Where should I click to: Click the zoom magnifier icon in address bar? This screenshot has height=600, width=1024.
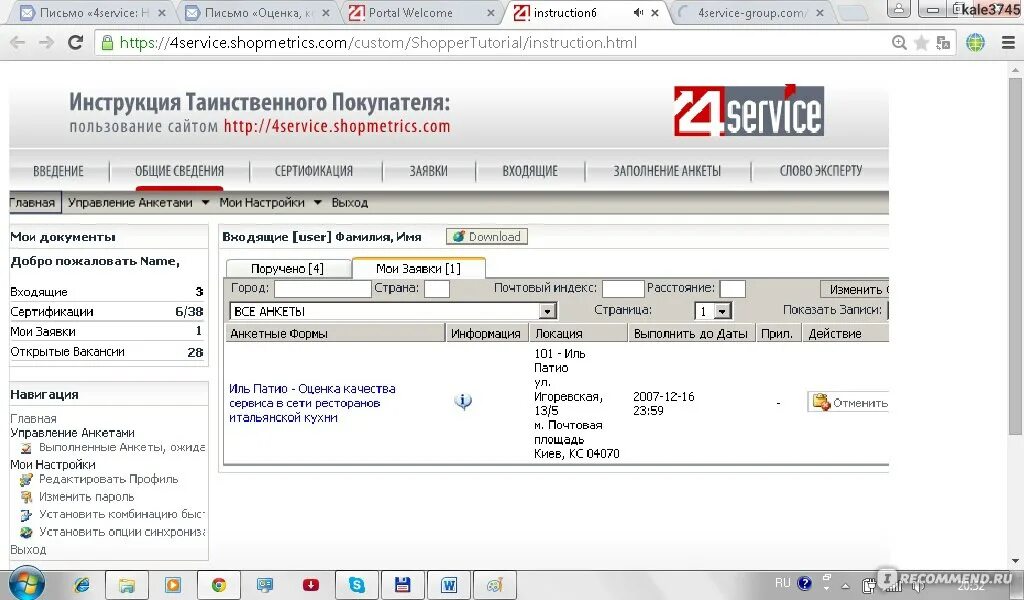click(899, 42)
